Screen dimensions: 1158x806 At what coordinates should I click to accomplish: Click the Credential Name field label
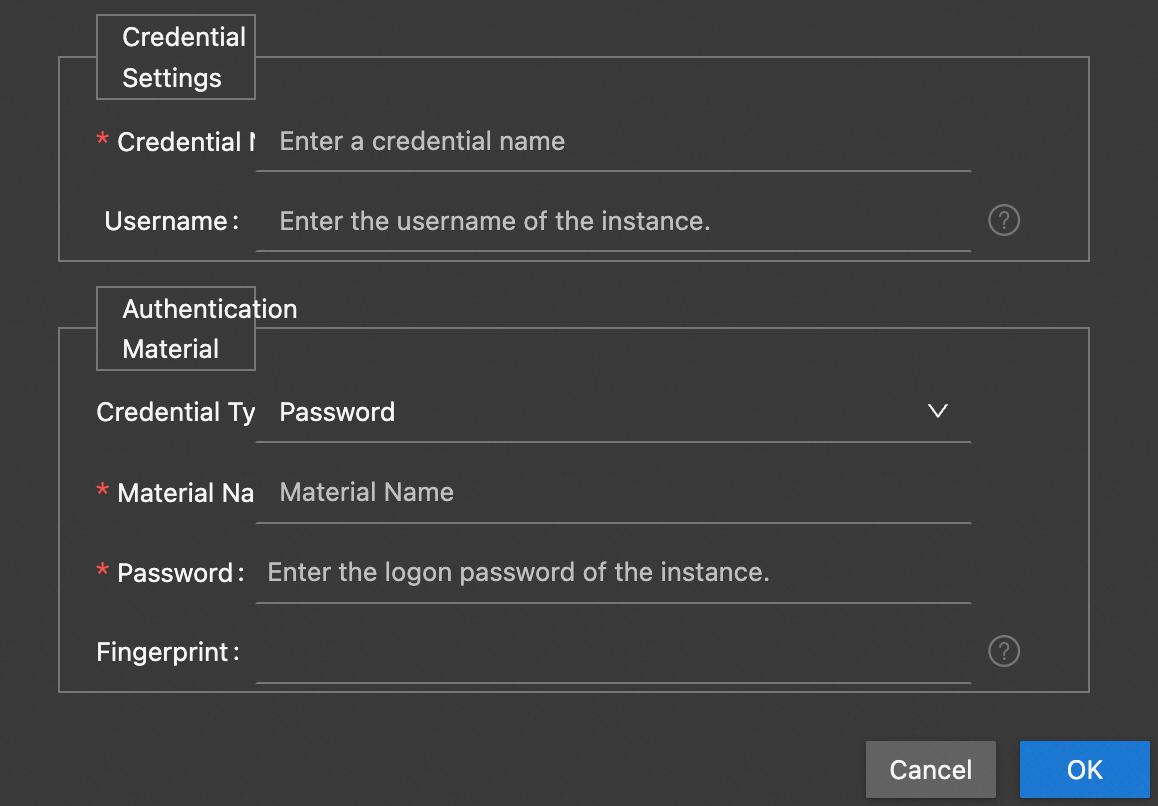point(180,142)
